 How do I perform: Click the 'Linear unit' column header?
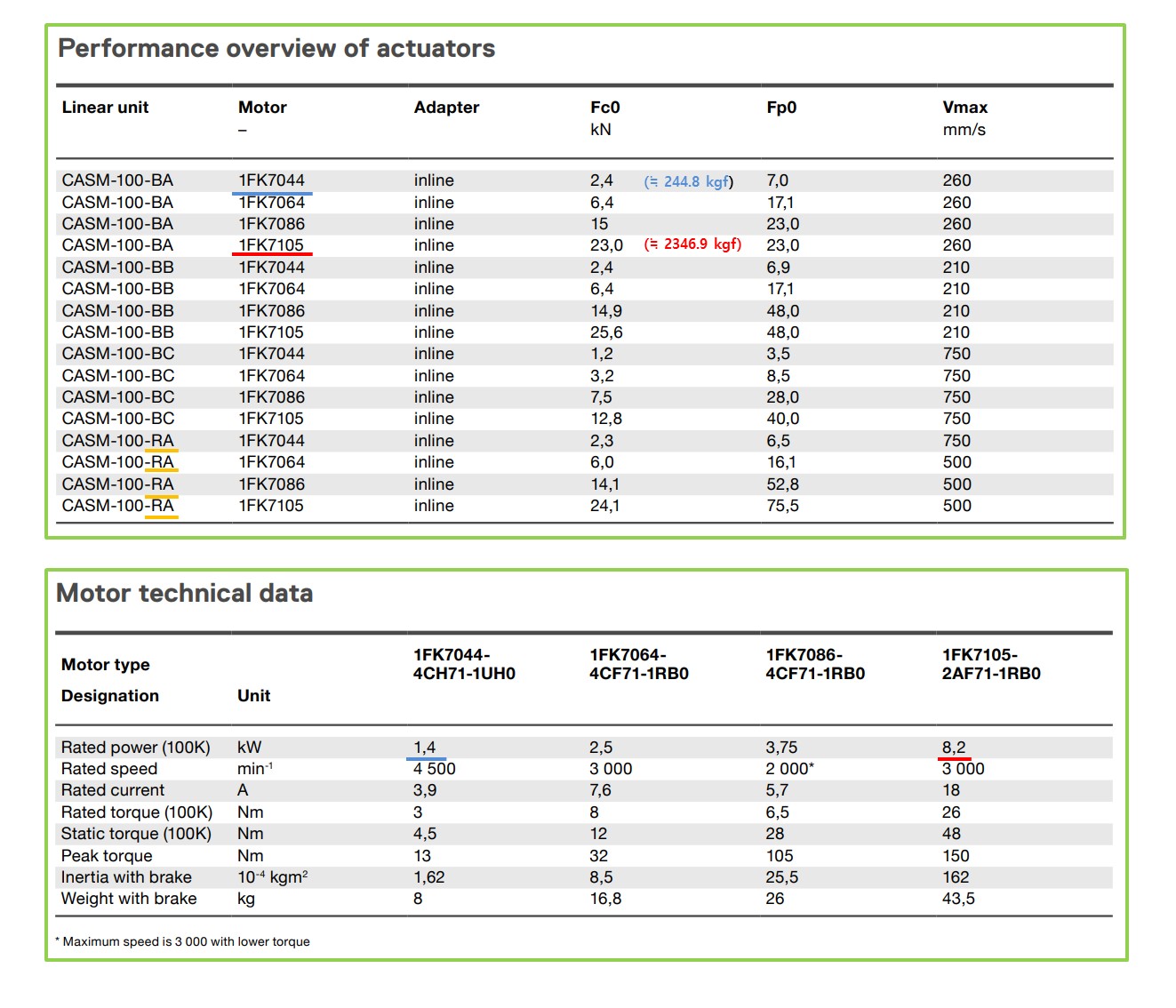tap(105, 108)
